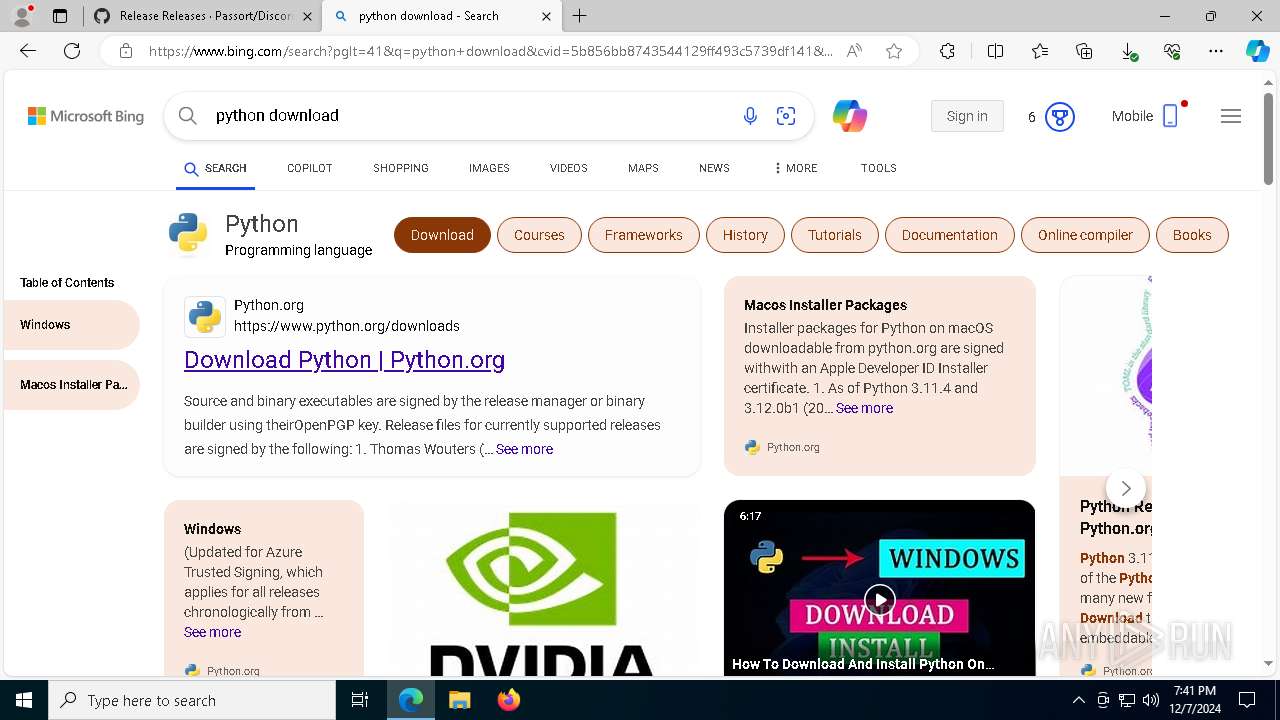Add page to favorites star icon

pos(894,51)
